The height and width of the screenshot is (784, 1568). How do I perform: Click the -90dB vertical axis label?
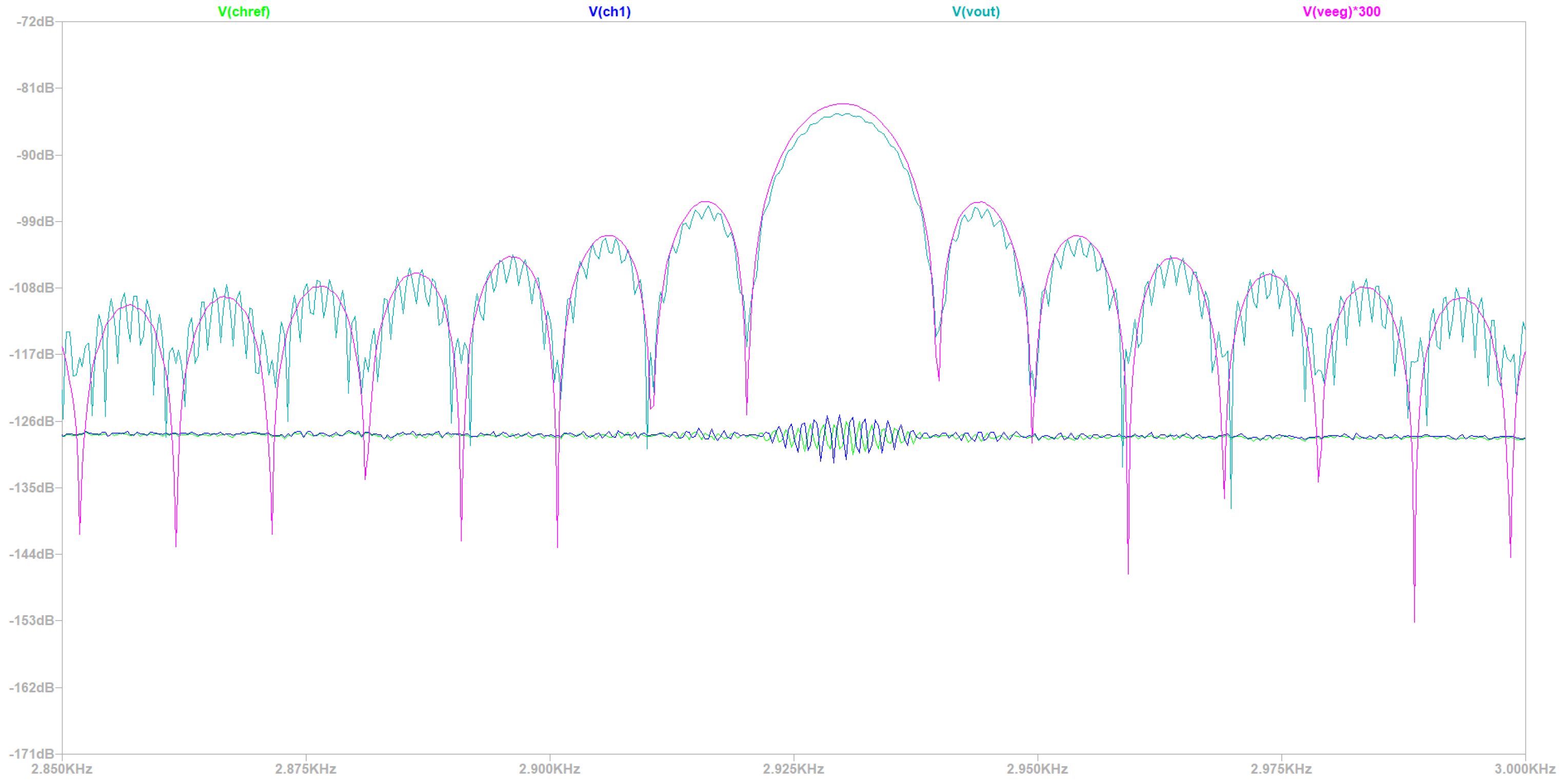35,155
